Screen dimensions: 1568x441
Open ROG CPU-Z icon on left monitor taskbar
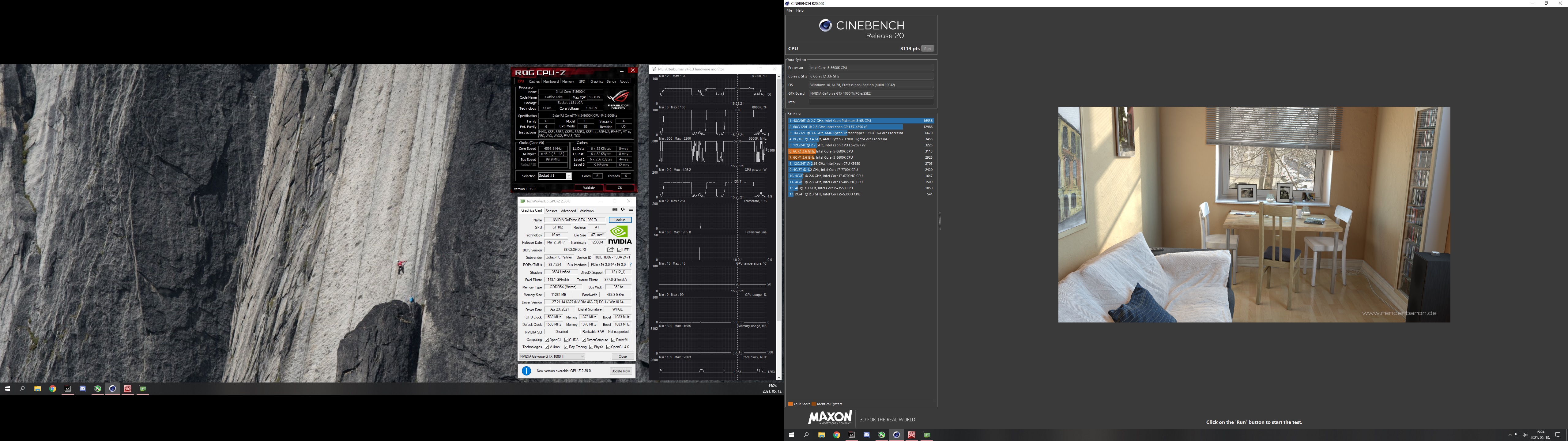tap(127, 389)
